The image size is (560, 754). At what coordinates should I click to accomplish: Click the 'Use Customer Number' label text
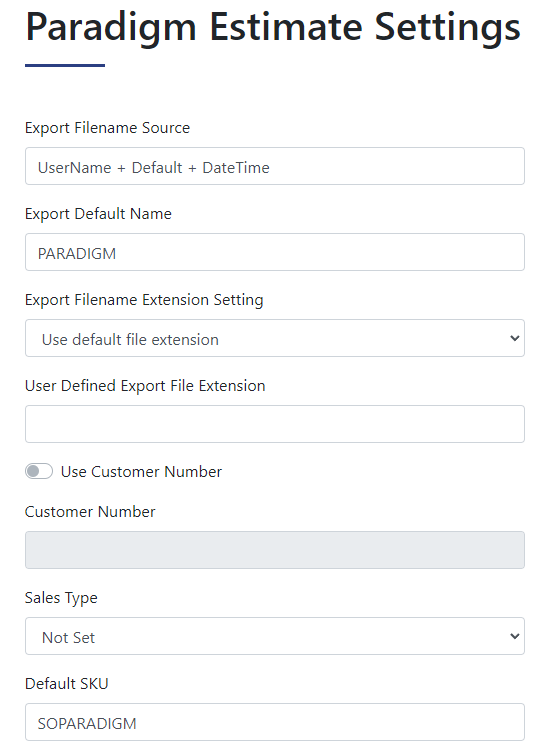tap(141, 472)
